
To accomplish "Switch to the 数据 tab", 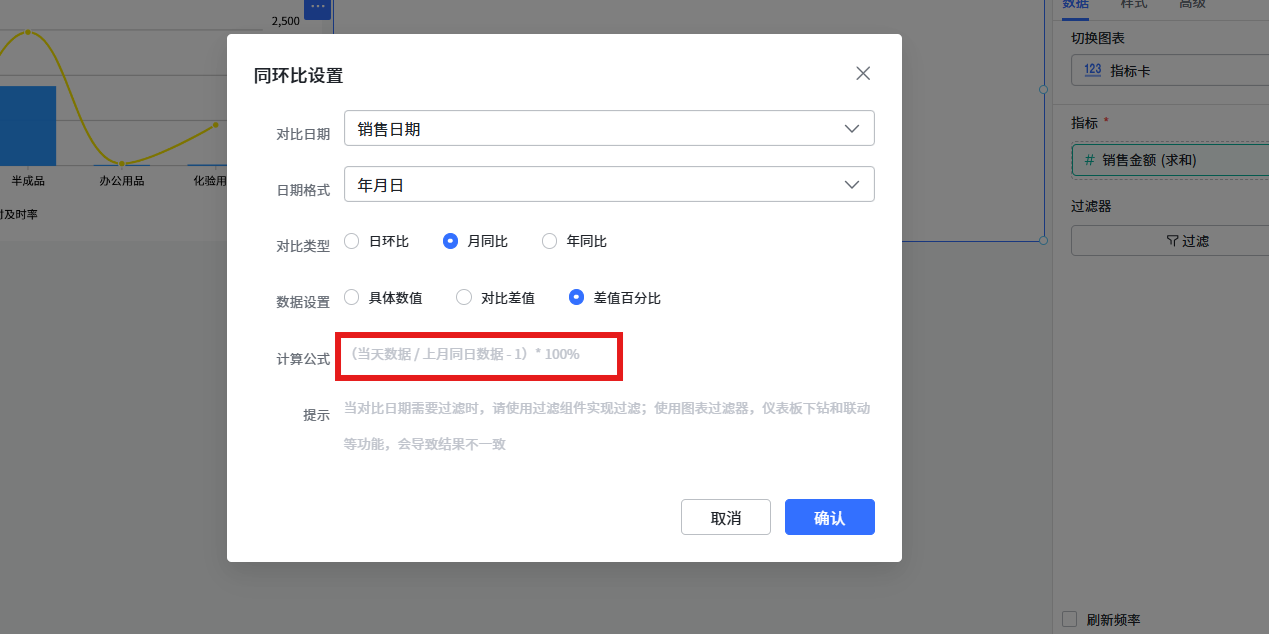I will coord(1075,4).
